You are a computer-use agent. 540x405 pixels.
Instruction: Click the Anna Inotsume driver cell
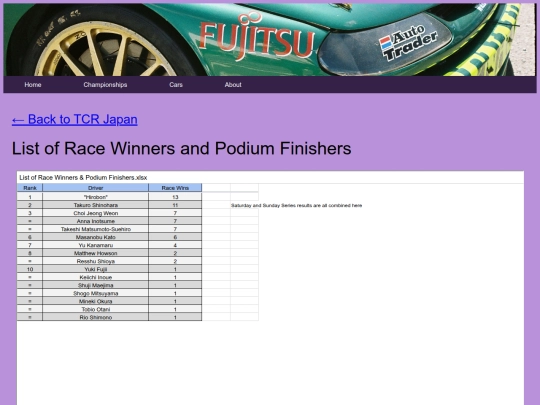pos(96,221)
